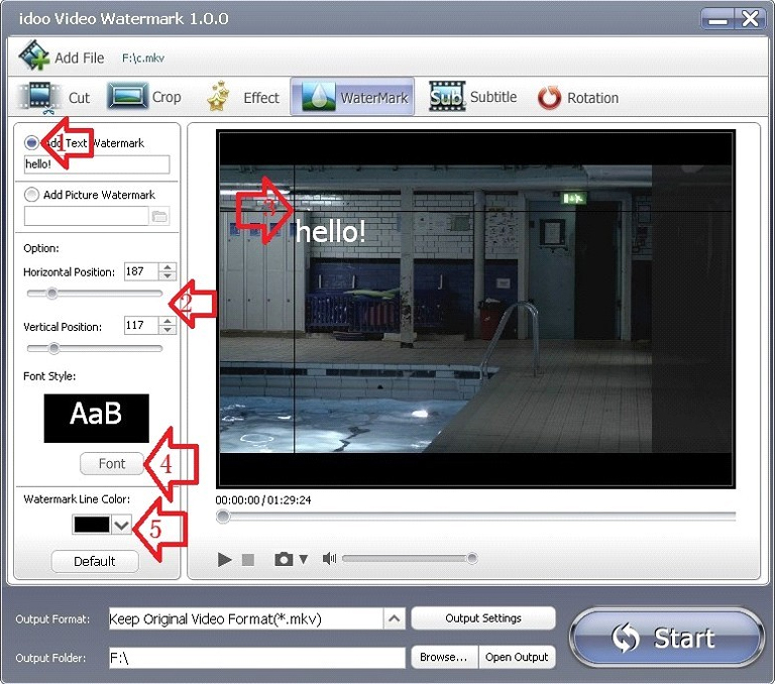Screen dimensions: 775x684
Task: Click the Font button
Action: [x=112, y=464]
